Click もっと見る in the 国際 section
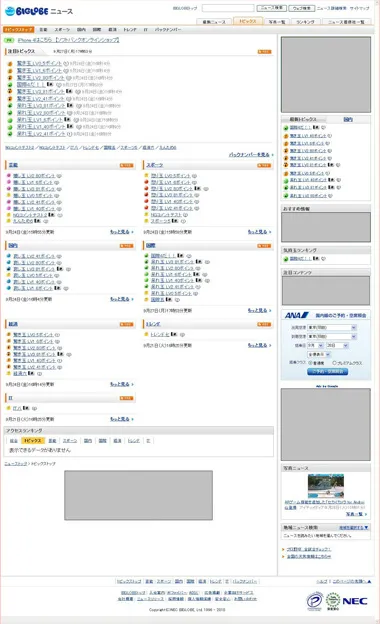Viewport: 380px width, 624px height. [257, 310]
